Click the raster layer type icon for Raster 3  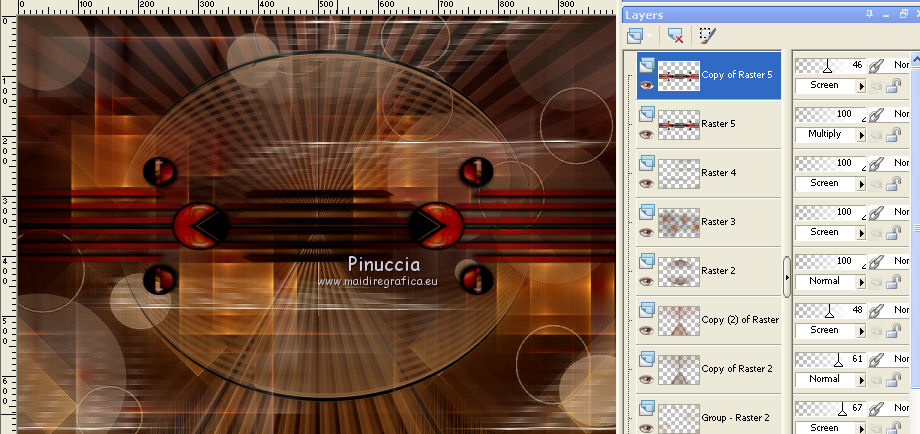pos(647,212)
